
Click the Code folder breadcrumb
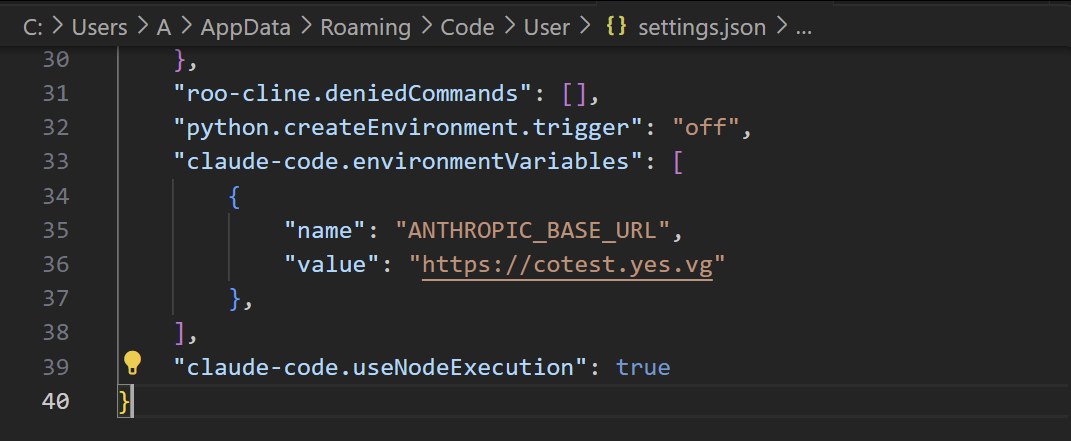pyautogui.click(x=467, y=27)
